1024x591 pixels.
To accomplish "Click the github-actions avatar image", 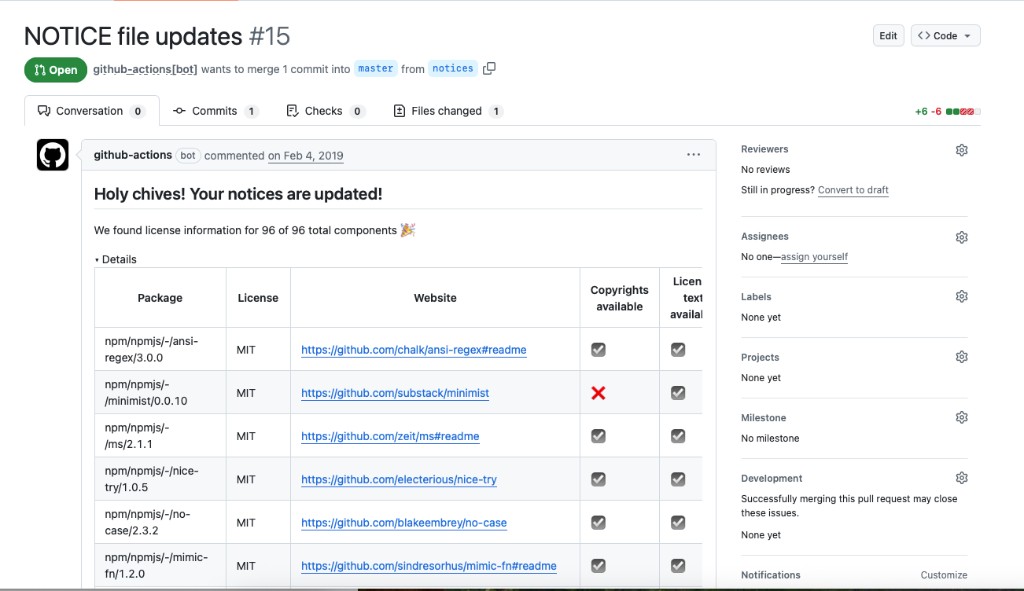I will coord(53,155).
